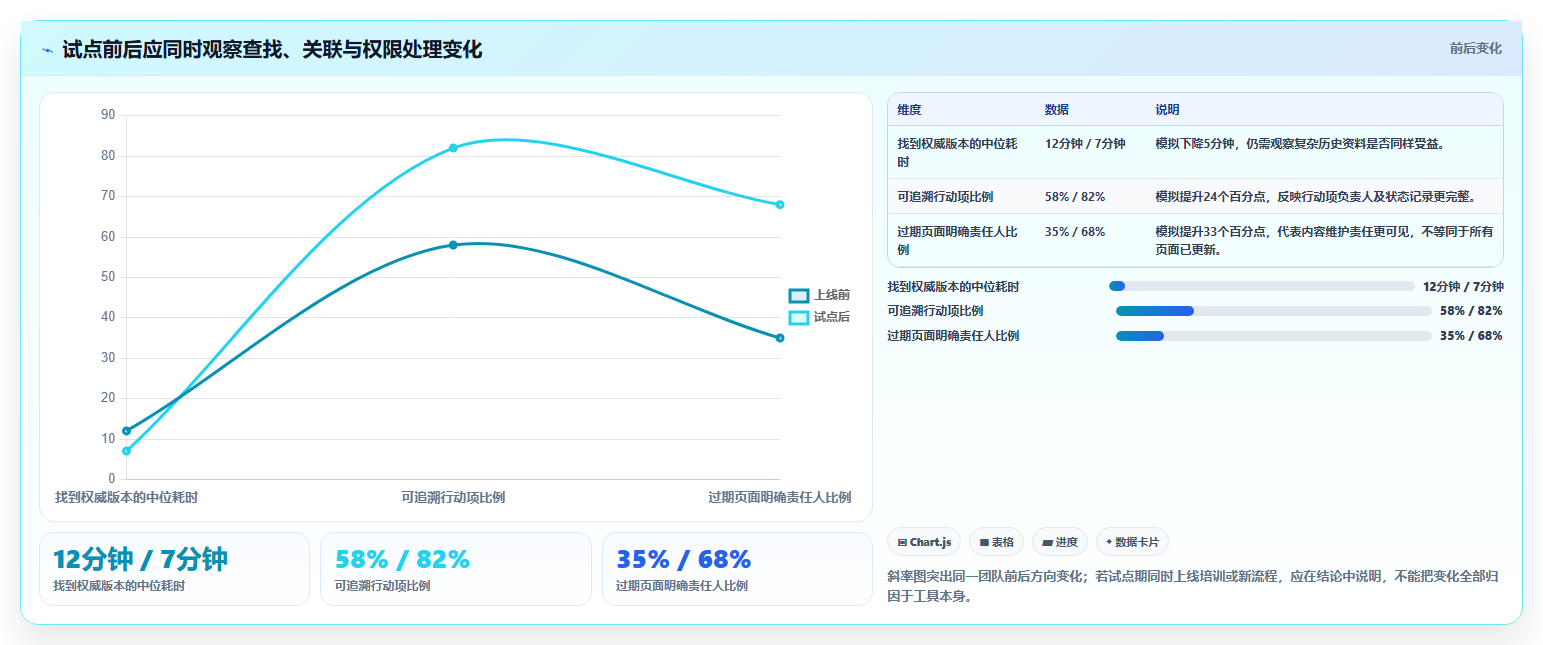The image size is (1543, 645).
Task: Click the 试点后 data point at value 7
Action: click(x=126, y=451)
